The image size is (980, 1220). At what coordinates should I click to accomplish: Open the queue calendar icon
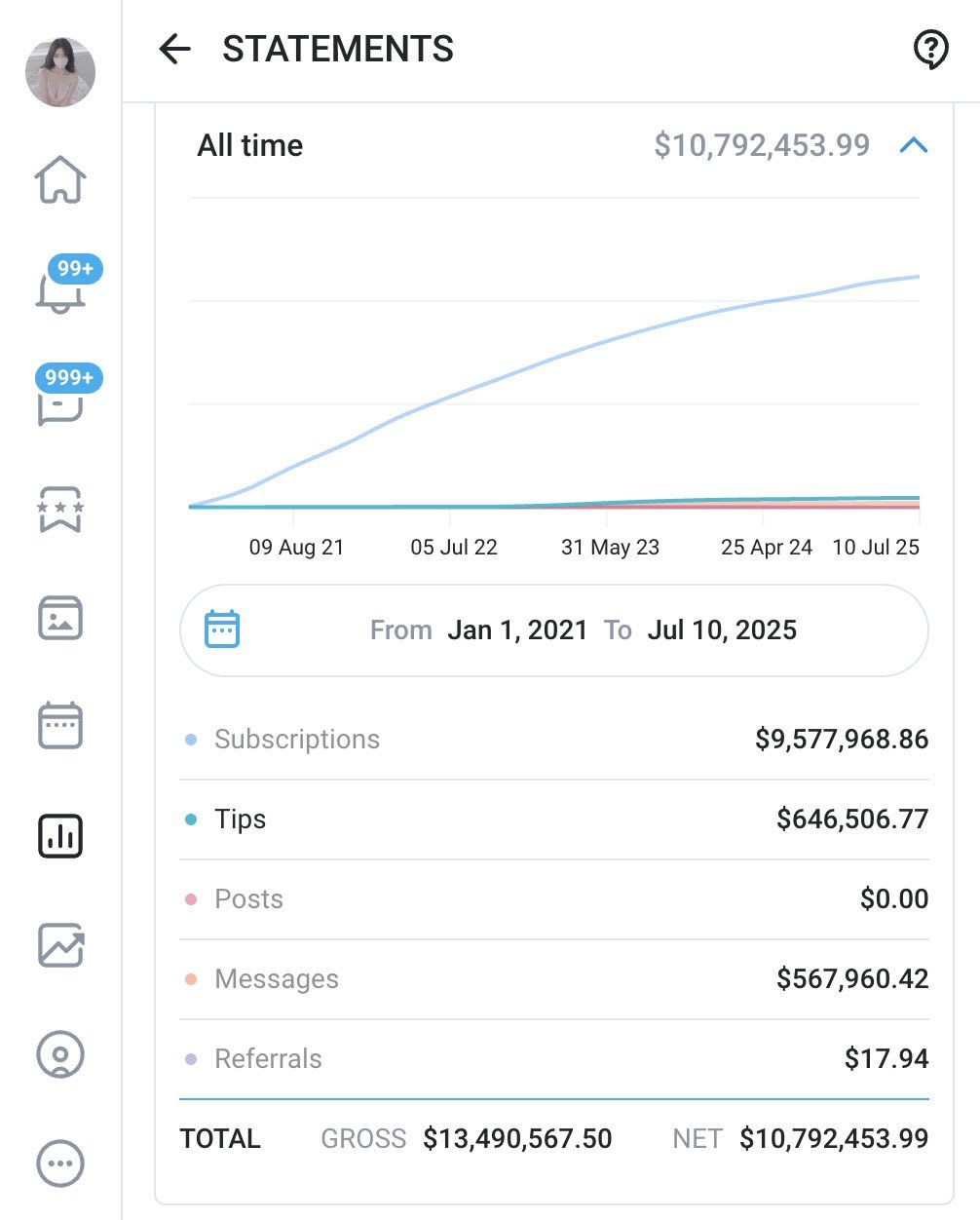point(61,726)
